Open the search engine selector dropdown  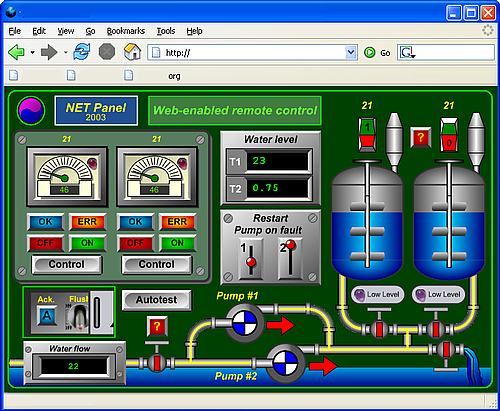(x=407, y=53)
